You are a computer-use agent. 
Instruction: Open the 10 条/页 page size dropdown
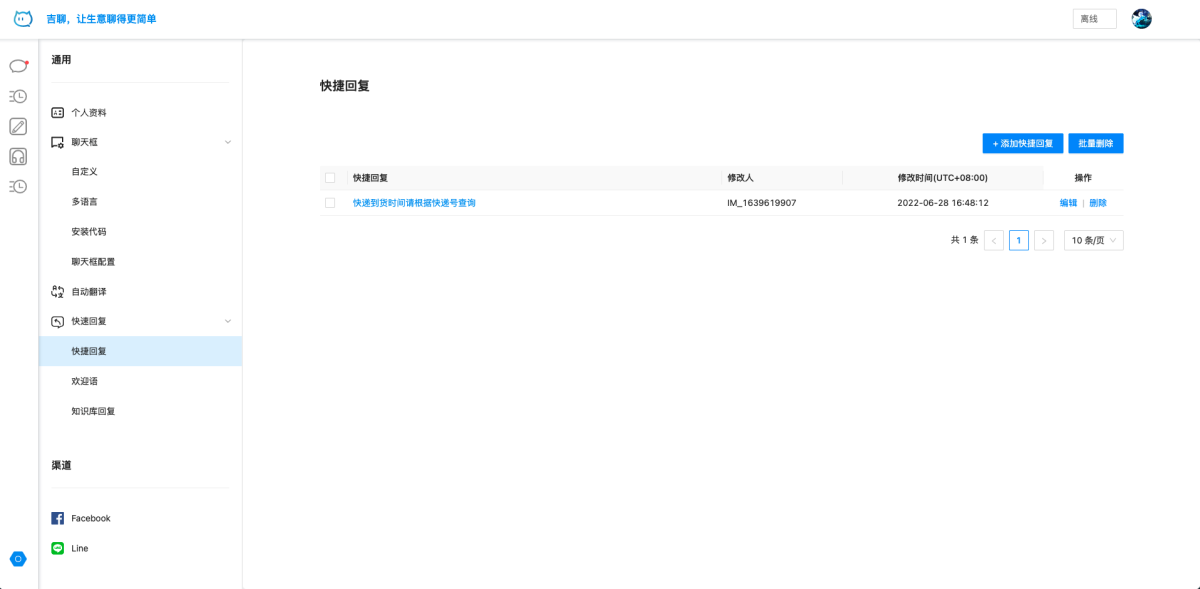tap(1093, 240)
